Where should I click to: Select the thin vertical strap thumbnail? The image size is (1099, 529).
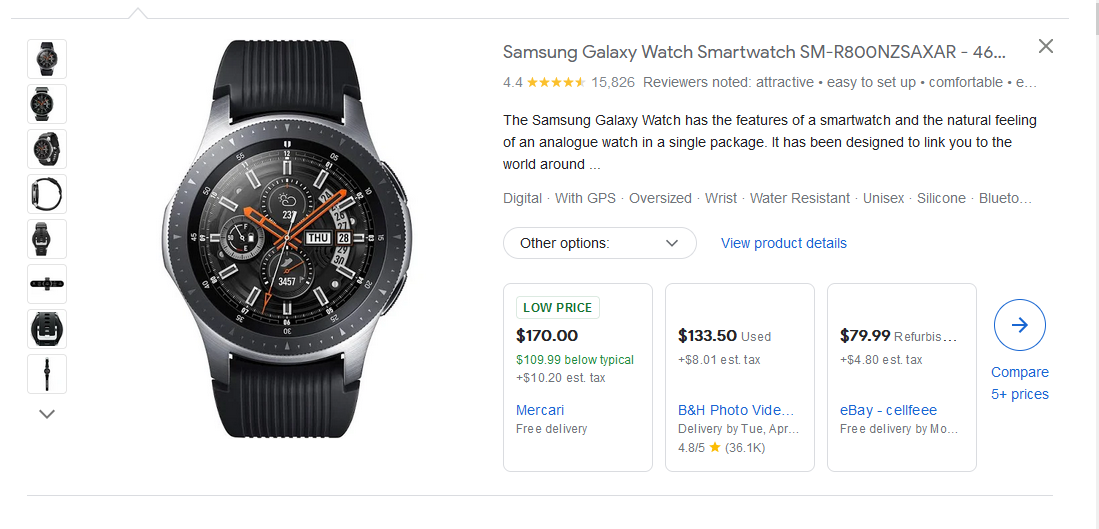47,374
